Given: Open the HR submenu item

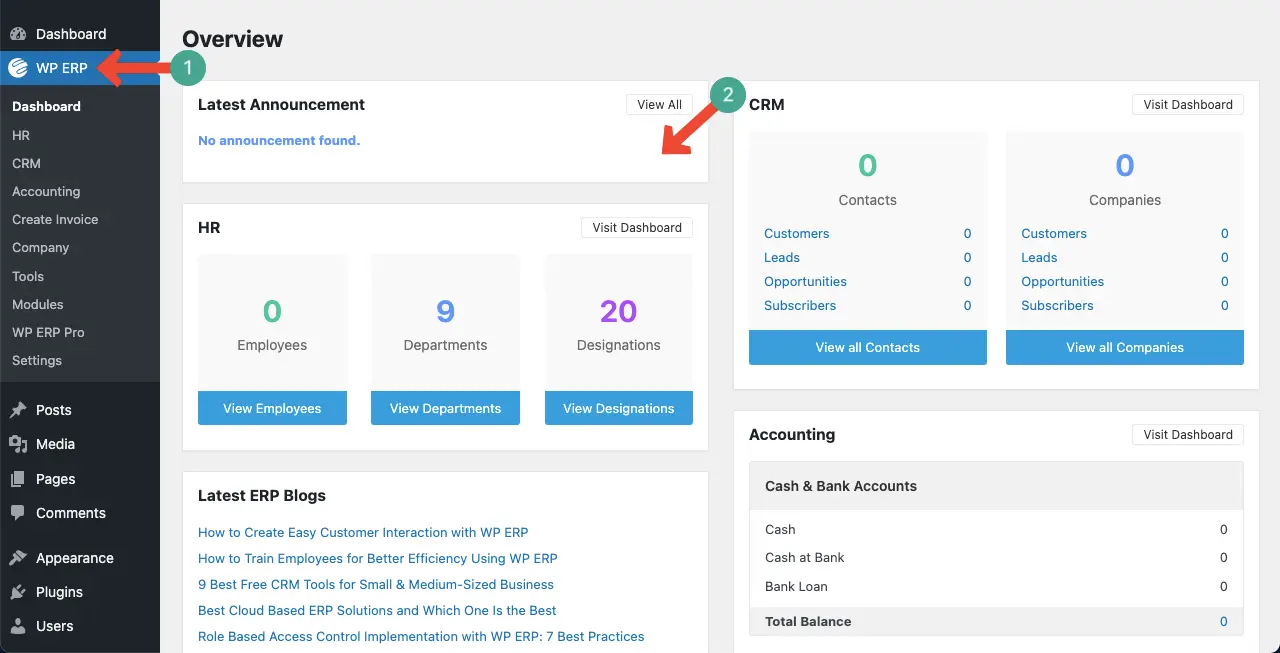Looking at the screenshot, I should pyautogui.click(x=21, y=135).
